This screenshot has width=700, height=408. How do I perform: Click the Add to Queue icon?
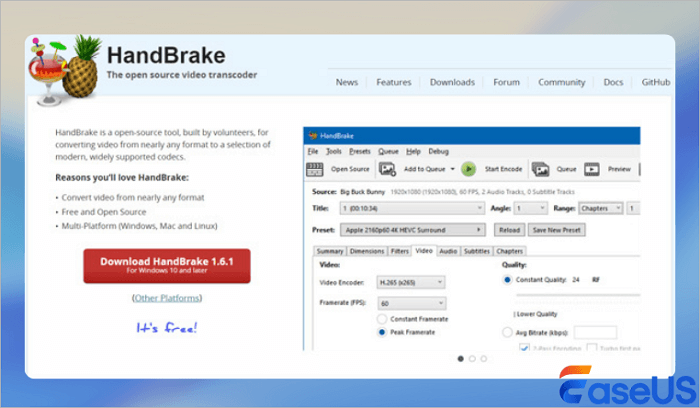[389, 170]
